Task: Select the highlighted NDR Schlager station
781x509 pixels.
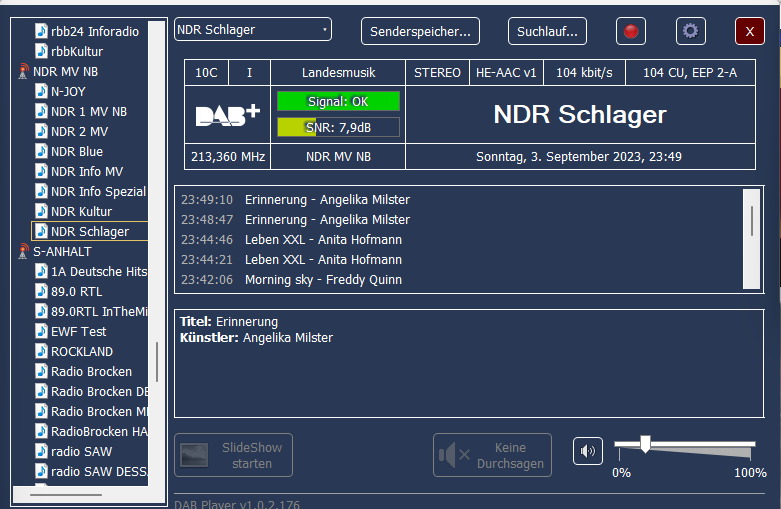Action: click(90, 231)
